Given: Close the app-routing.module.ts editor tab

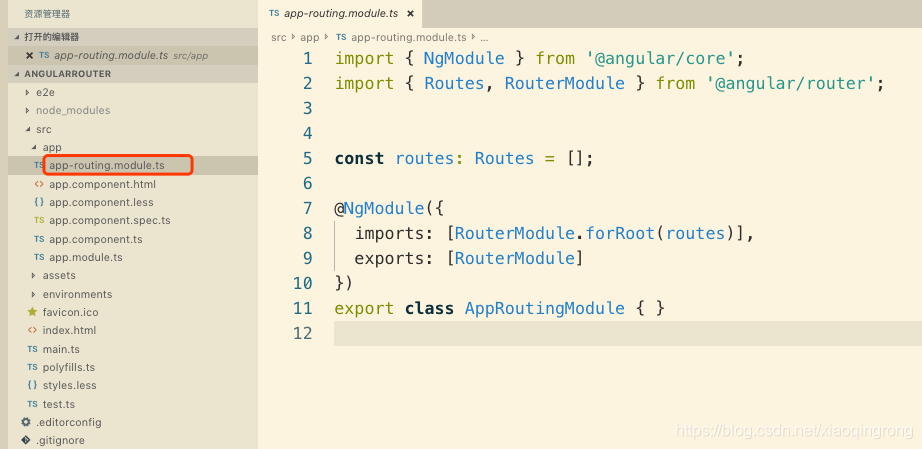Looking at the screenshot, I should pyautogui.click(x=410, y=14).
